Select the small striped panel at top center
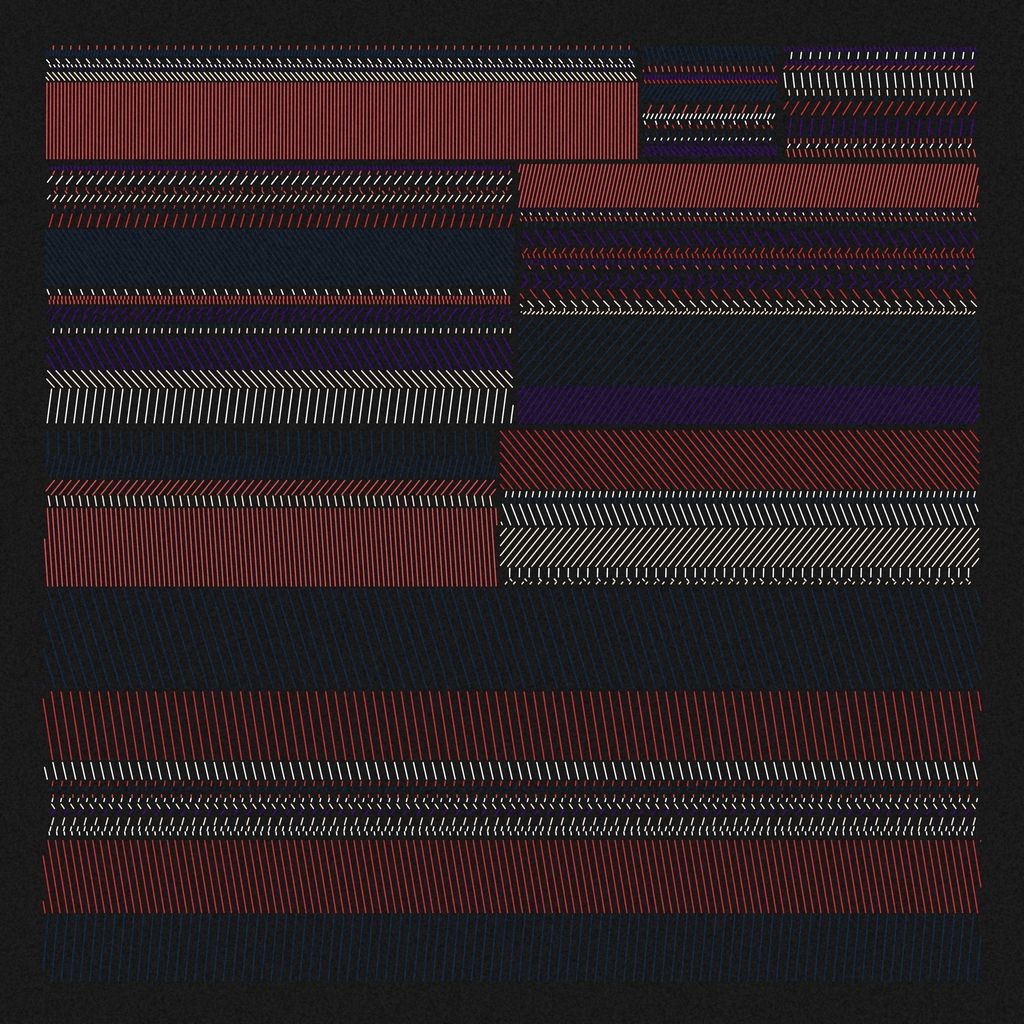This screenshot has height=1024, width=1024. [709, 102]
